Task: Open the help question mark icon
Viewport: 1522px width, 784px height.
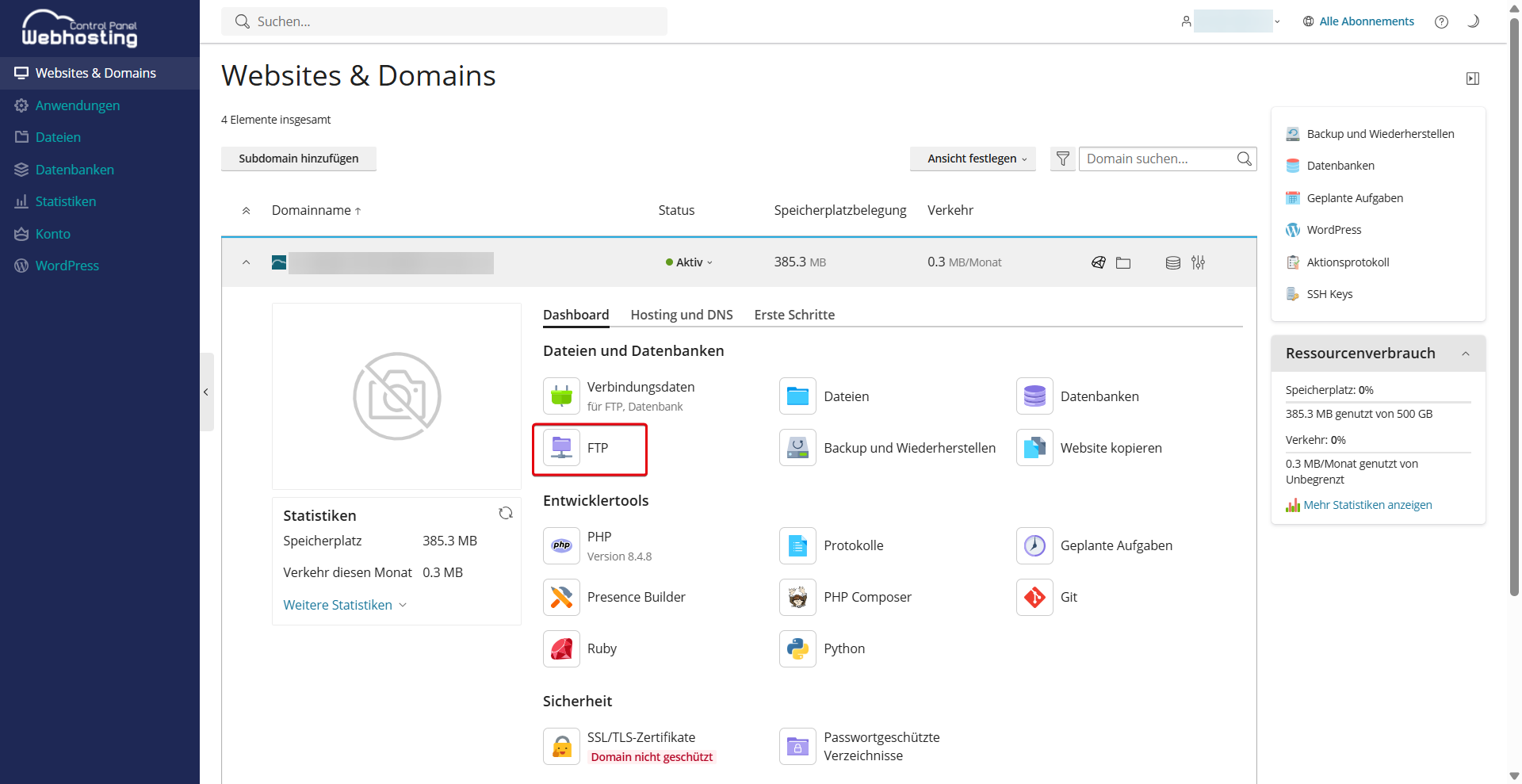Action: (1441, 22)
